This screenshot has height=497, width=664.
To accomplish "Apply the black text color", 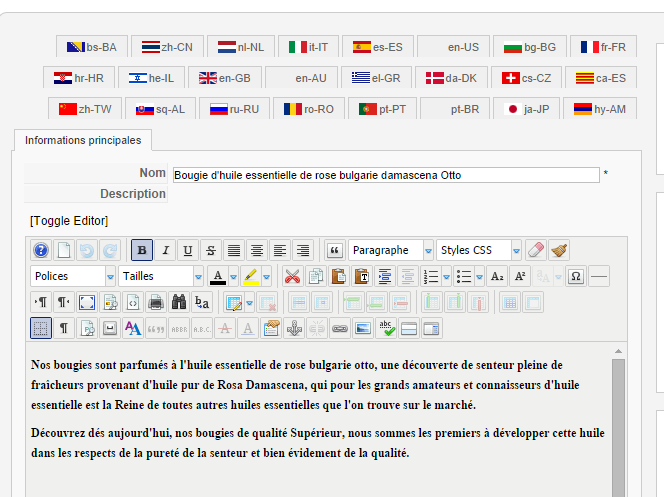I will 218,276.
